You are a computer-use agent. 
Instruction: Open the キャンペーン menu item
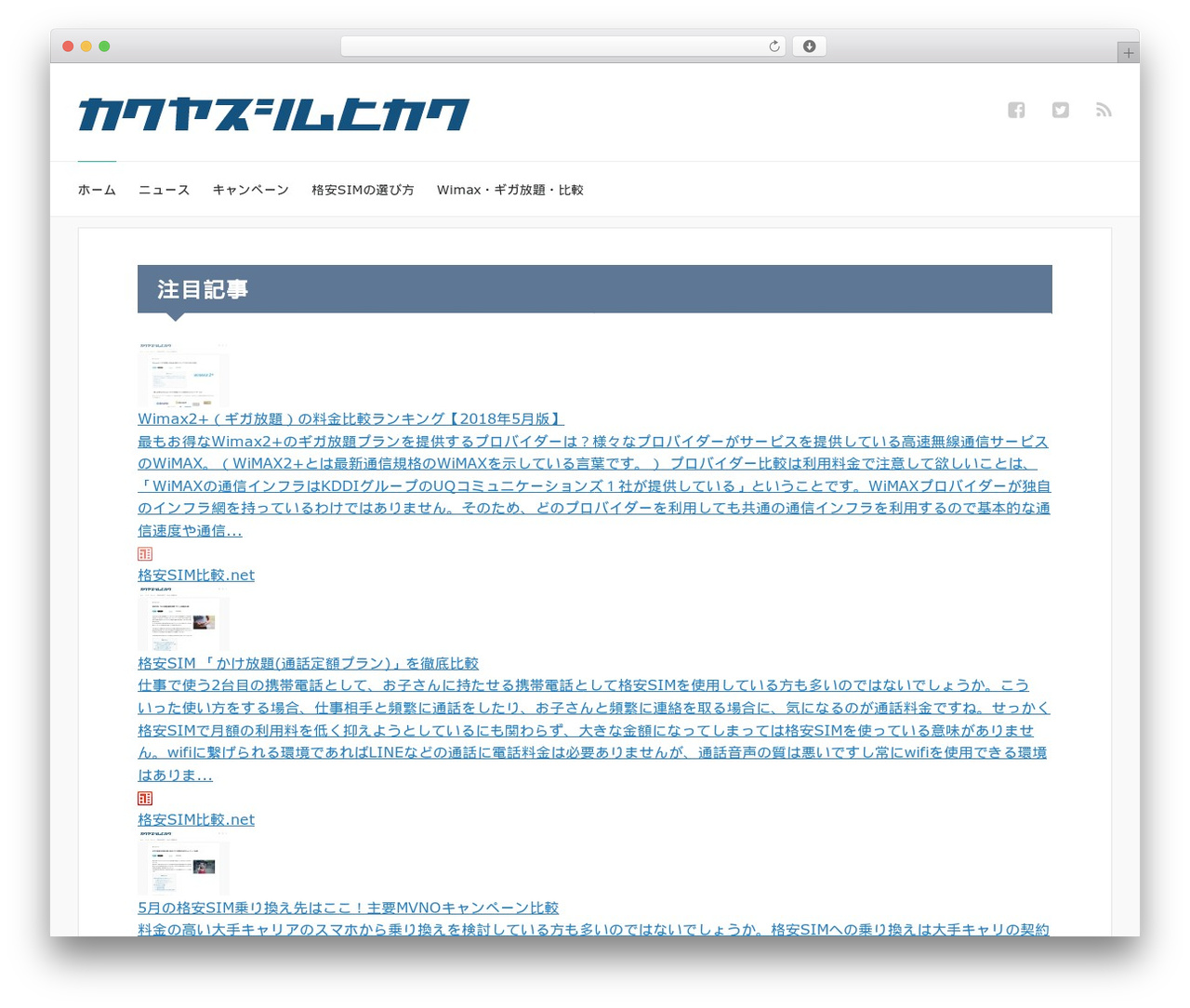[x=250, y=190]
